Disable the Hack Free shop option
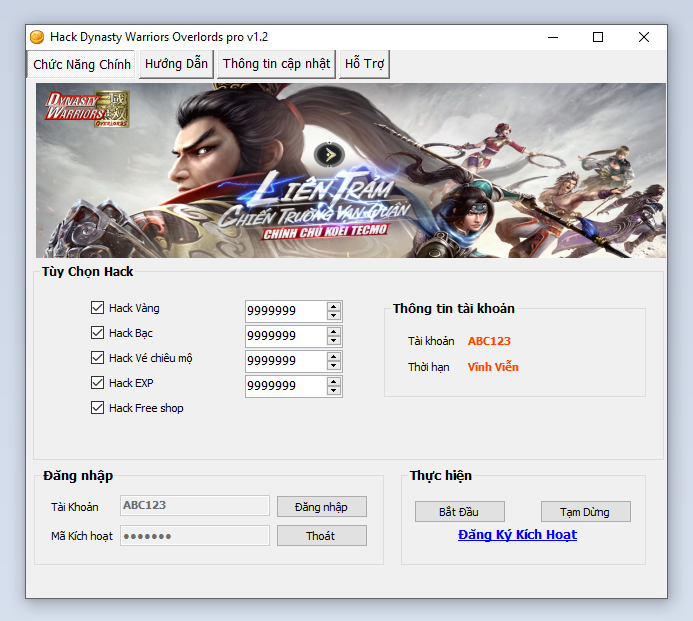 [98, 408]
